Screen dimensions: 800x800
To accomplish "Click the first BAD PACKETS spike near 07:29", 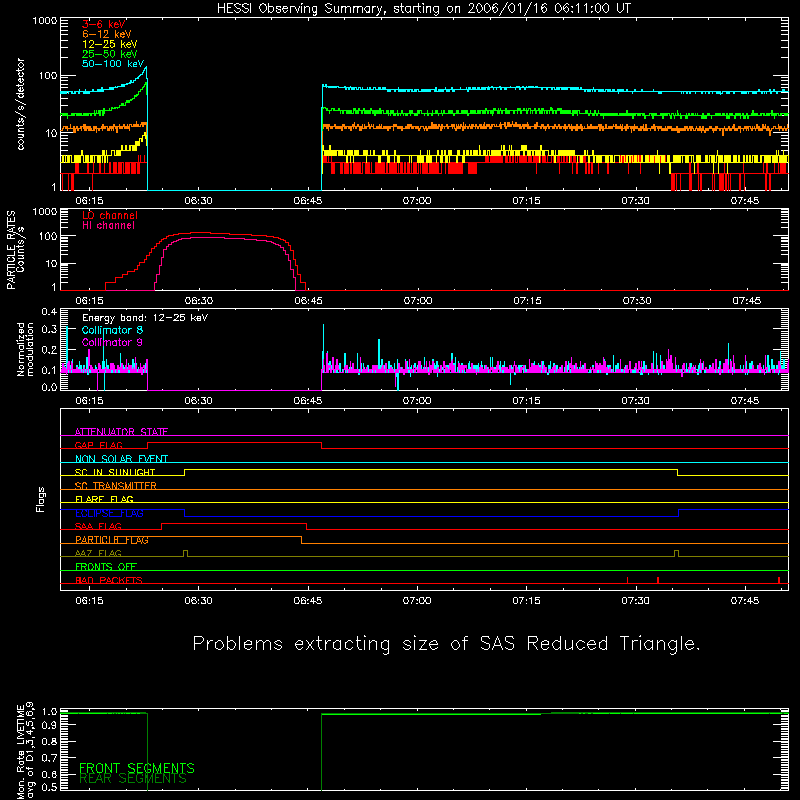I will click(628, 580).
